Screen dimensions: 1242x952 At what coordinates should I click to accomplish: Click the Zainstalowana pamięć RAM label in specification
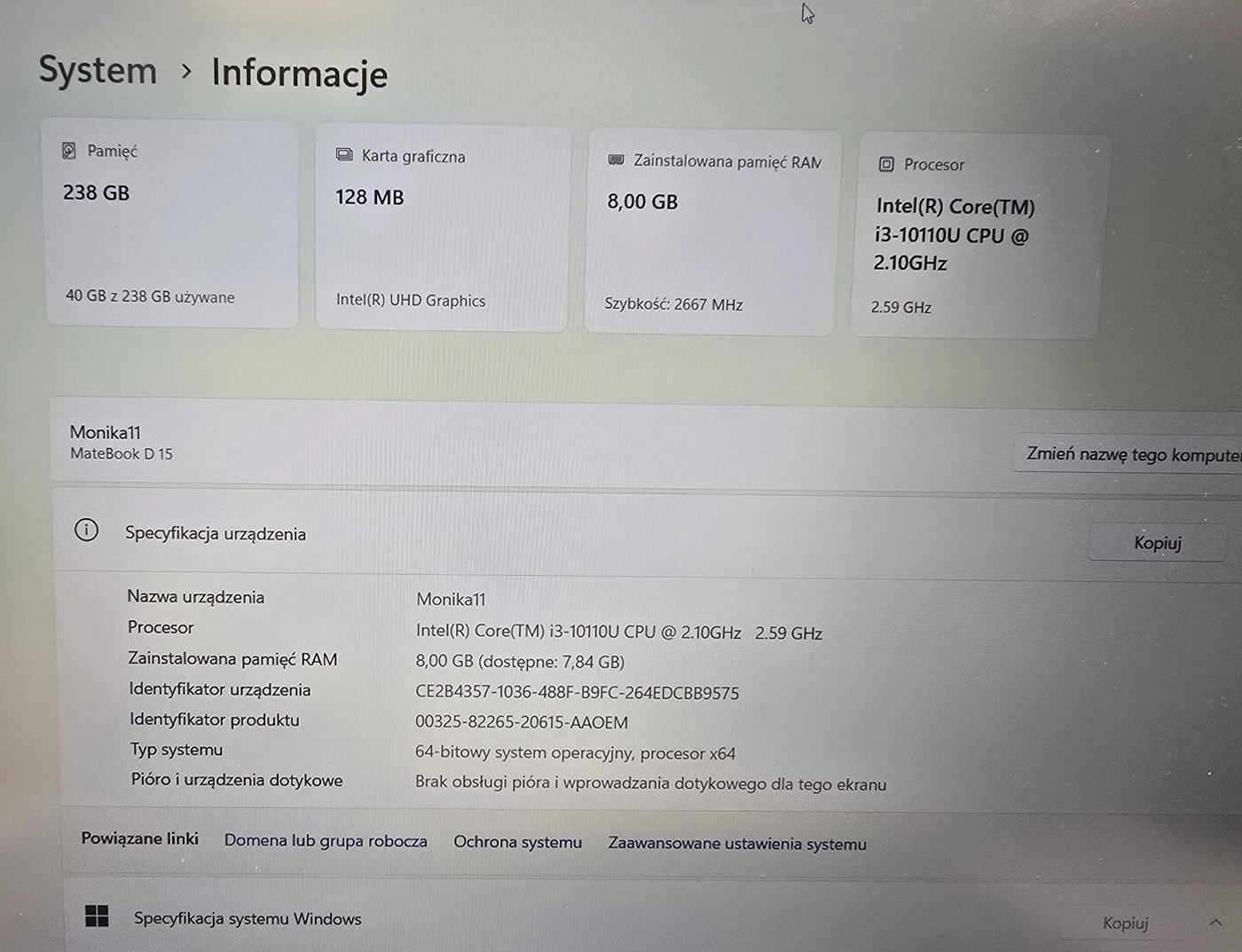pos(232,659)
